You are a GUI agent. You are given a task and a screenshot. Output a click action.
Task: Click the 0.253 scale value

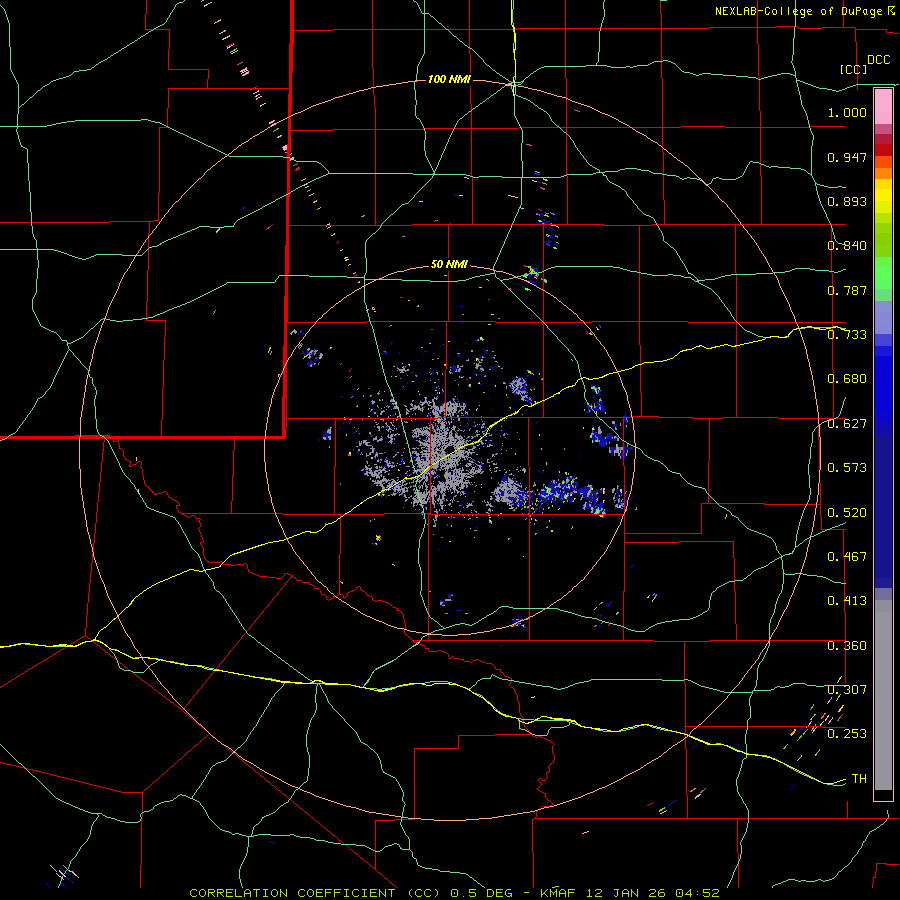[847, 734]
